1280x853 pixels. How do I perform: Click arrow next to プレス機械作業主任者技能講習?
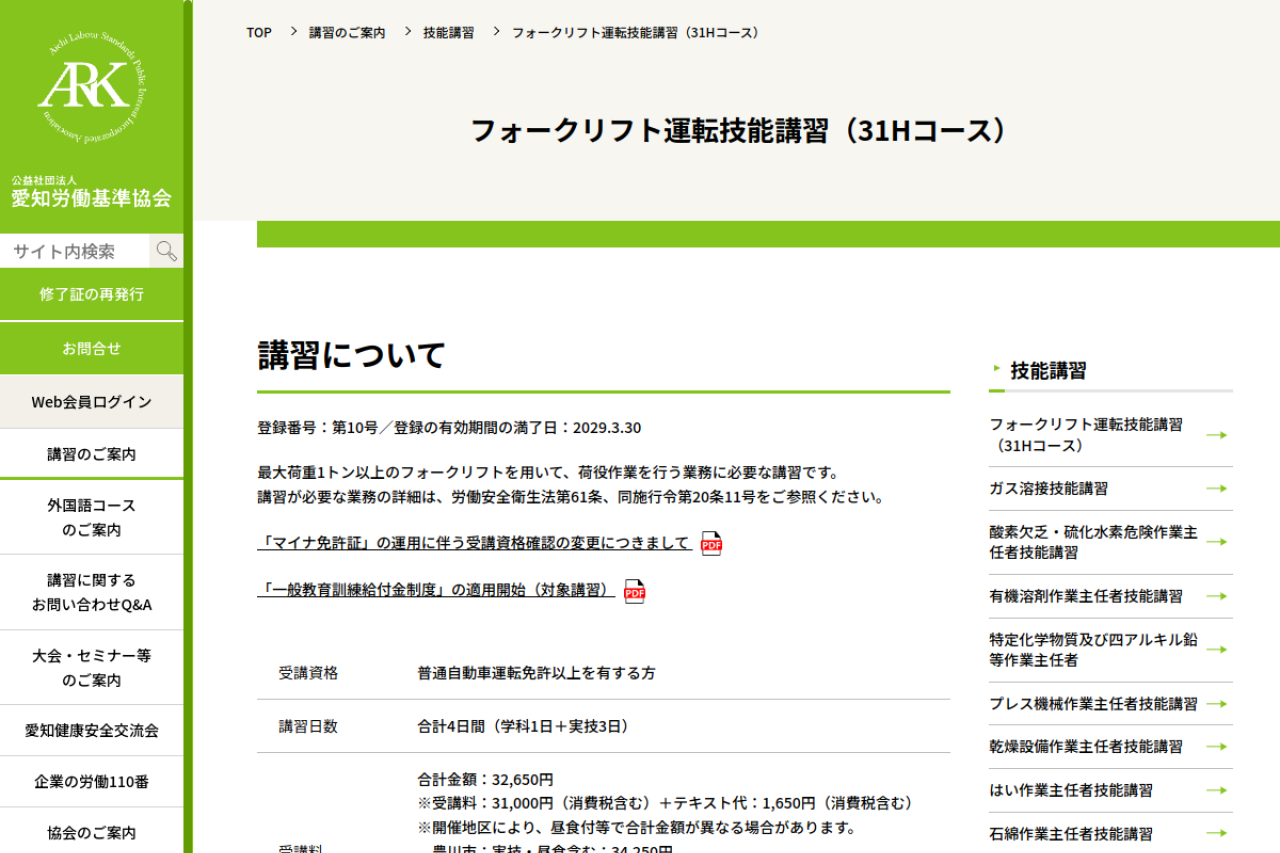click(1216, 704)
